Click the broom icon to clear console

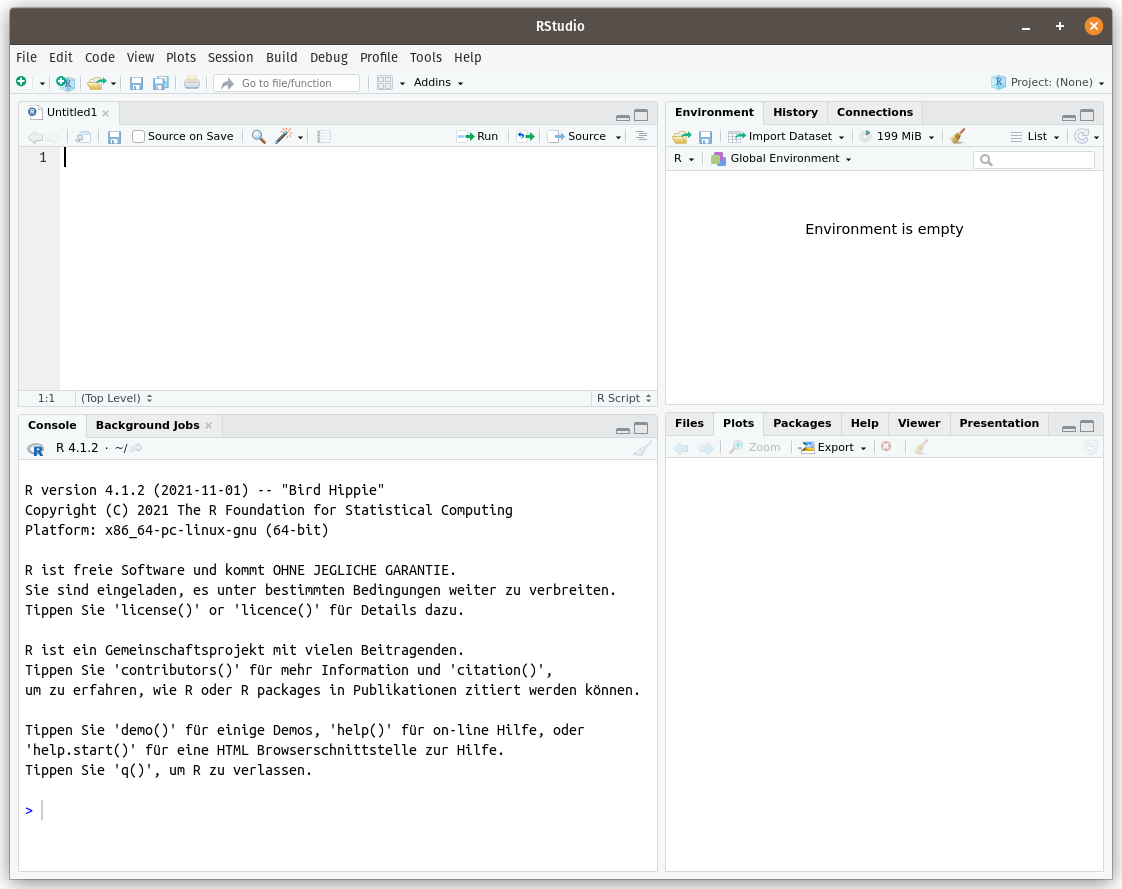tap(642, 449)
